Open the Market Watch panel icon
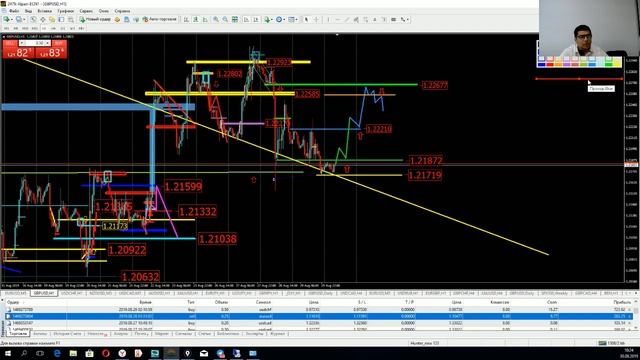This screenshot has height=360, width=640. [33, 19]
